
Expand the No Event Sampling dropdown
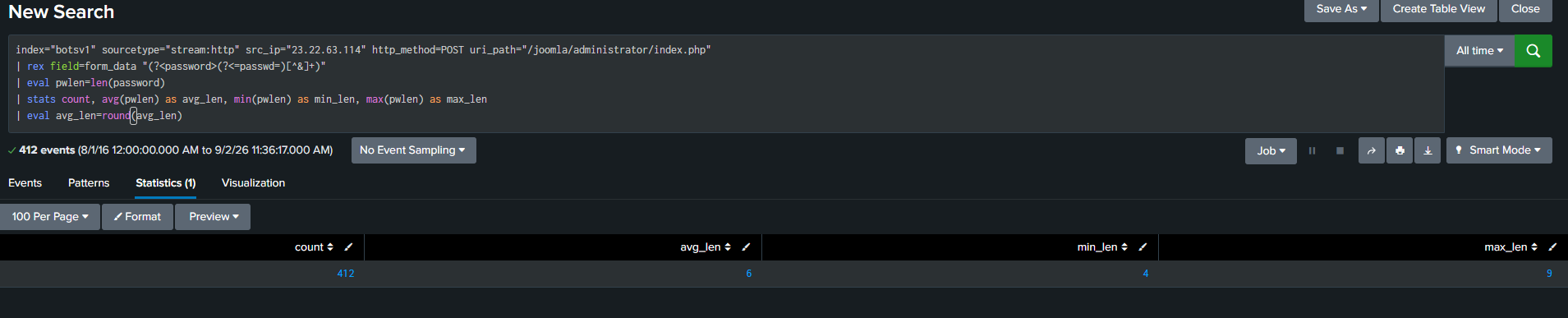pos(413,150)
